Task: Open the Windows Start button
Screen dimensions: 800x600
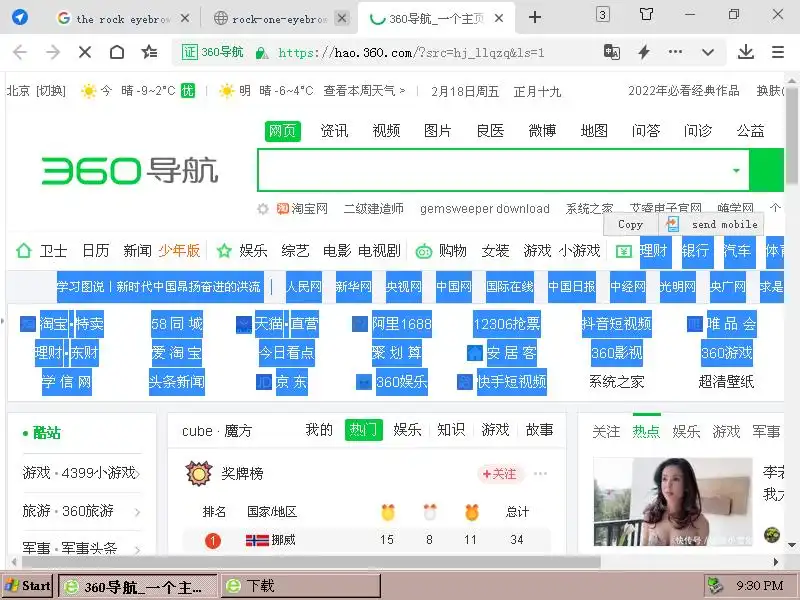Action: (27, 586)
